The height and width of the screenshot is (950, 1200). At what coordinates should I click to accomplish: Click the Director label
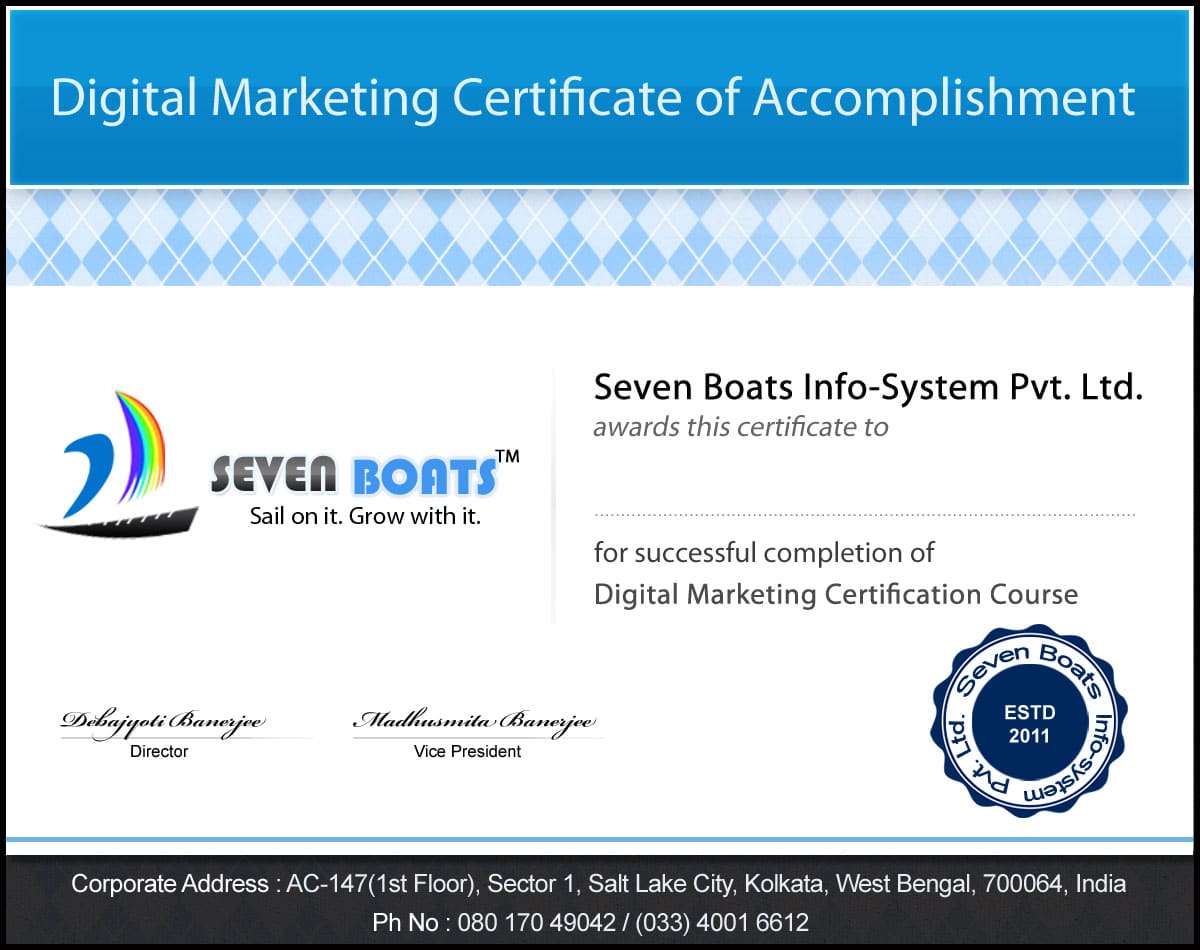[x=159, y=751]
